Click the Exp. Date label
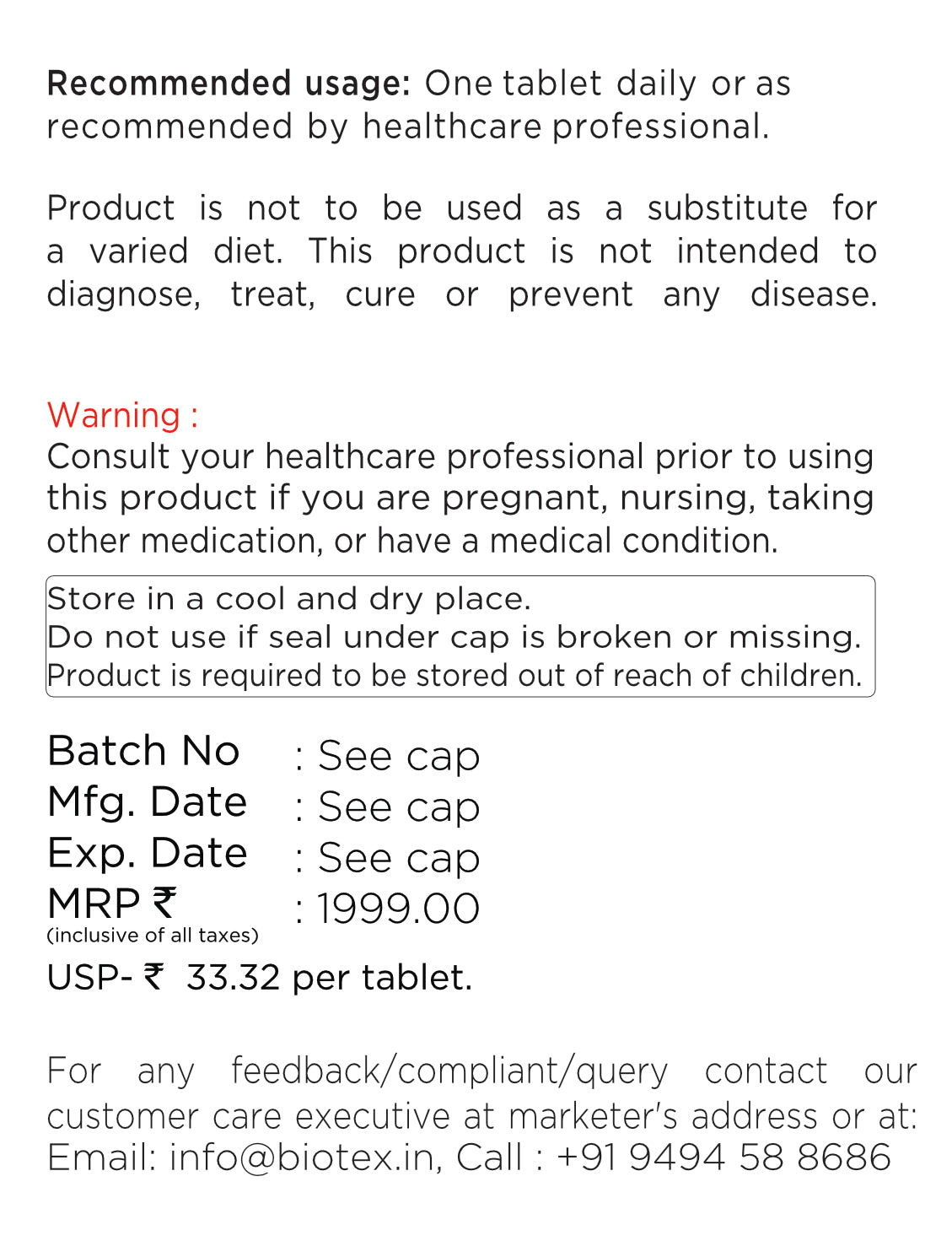Image resolution: width=952 pixels, height=1241 pixels. 148,853
